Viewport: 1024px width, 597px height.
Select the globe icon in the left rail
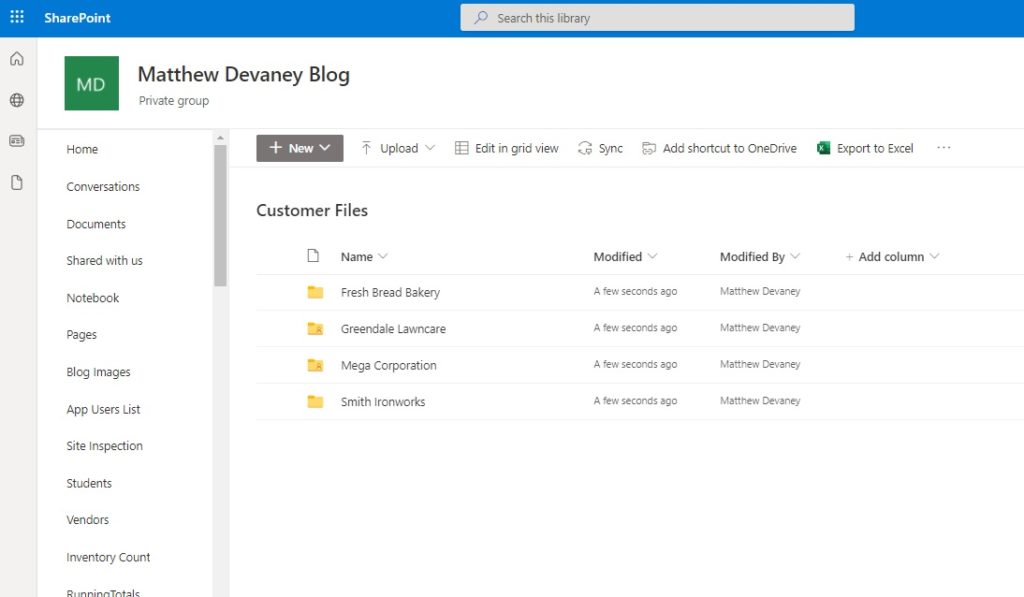(15, 100)
